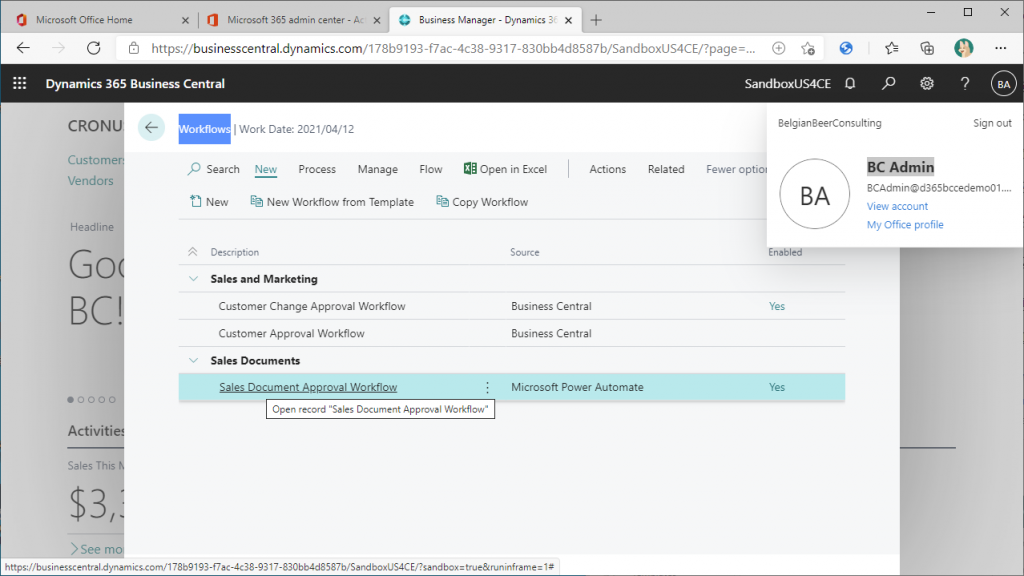1024x576 pixels.
Task: Add this page to favorites
Action: [x=808, y=48]
